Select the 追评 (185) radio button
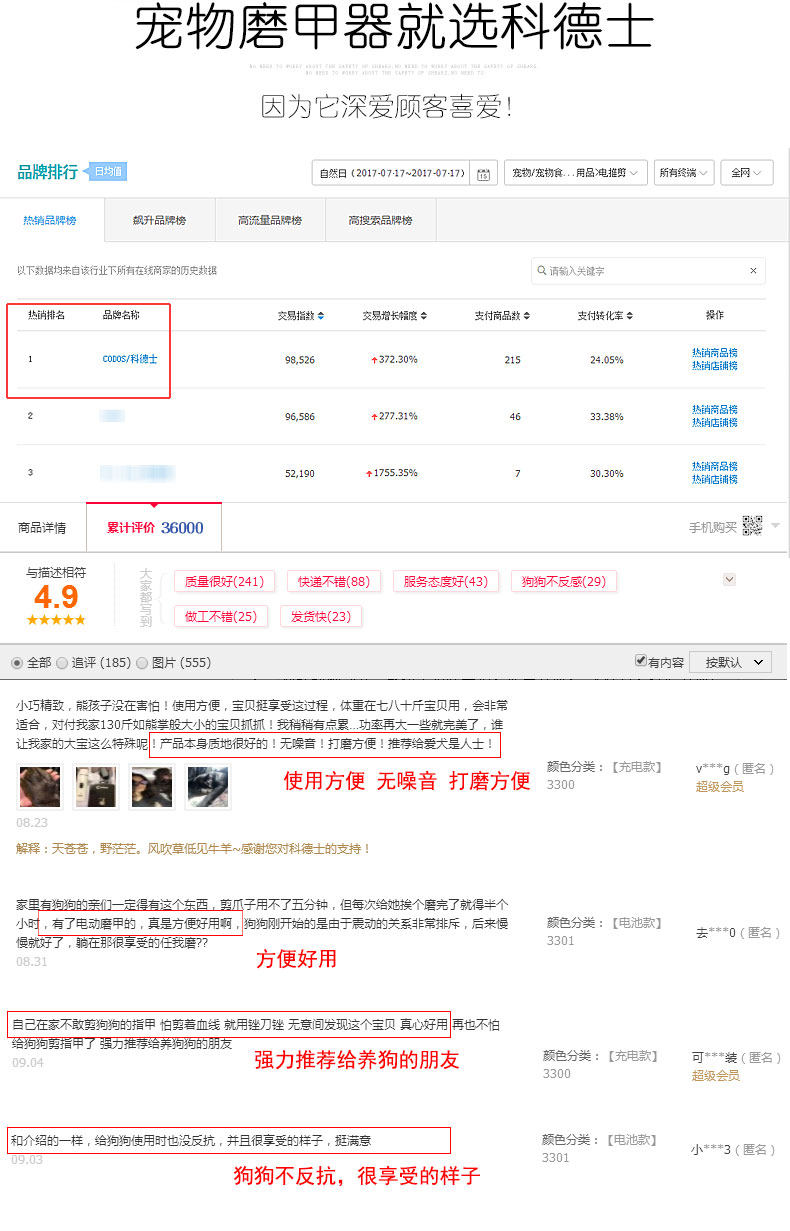Viewport: 790px width, 1231px height. point(62,663)
